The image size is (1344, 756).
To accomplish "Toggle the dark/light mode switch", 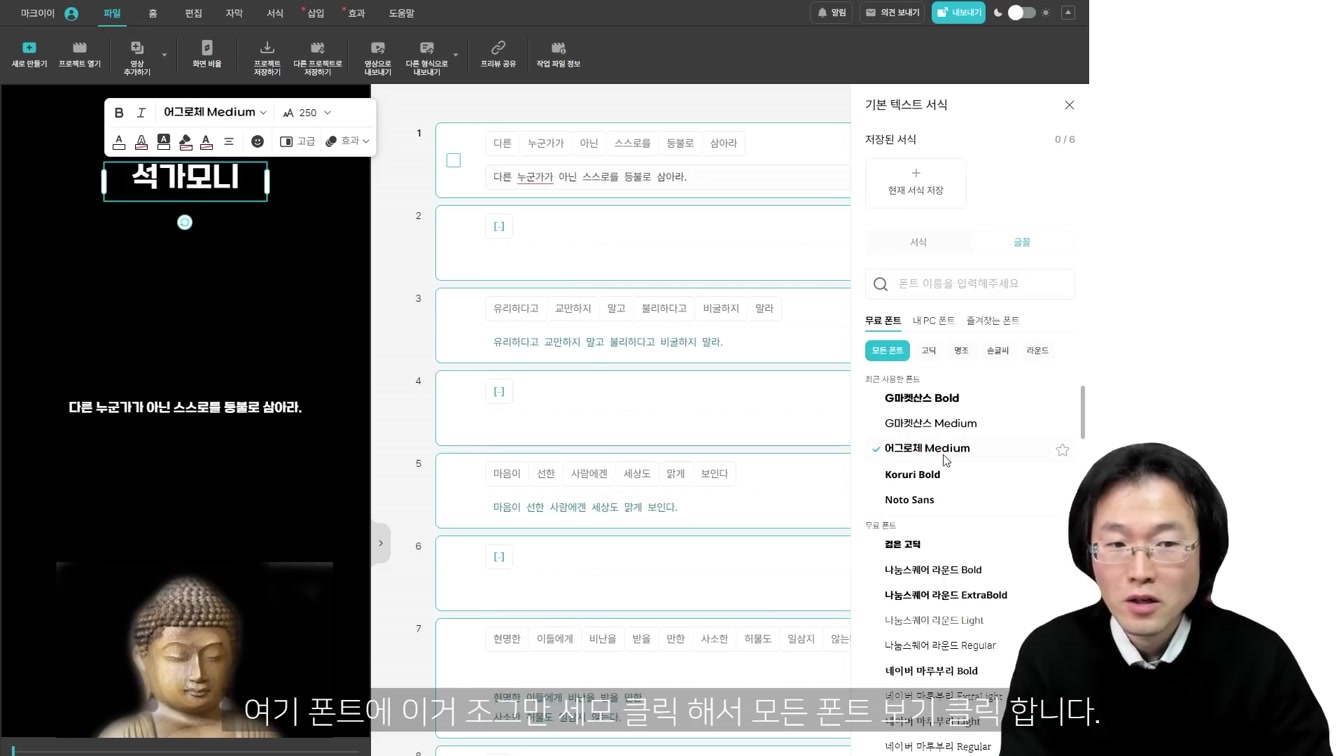I will coord(1021,13).
